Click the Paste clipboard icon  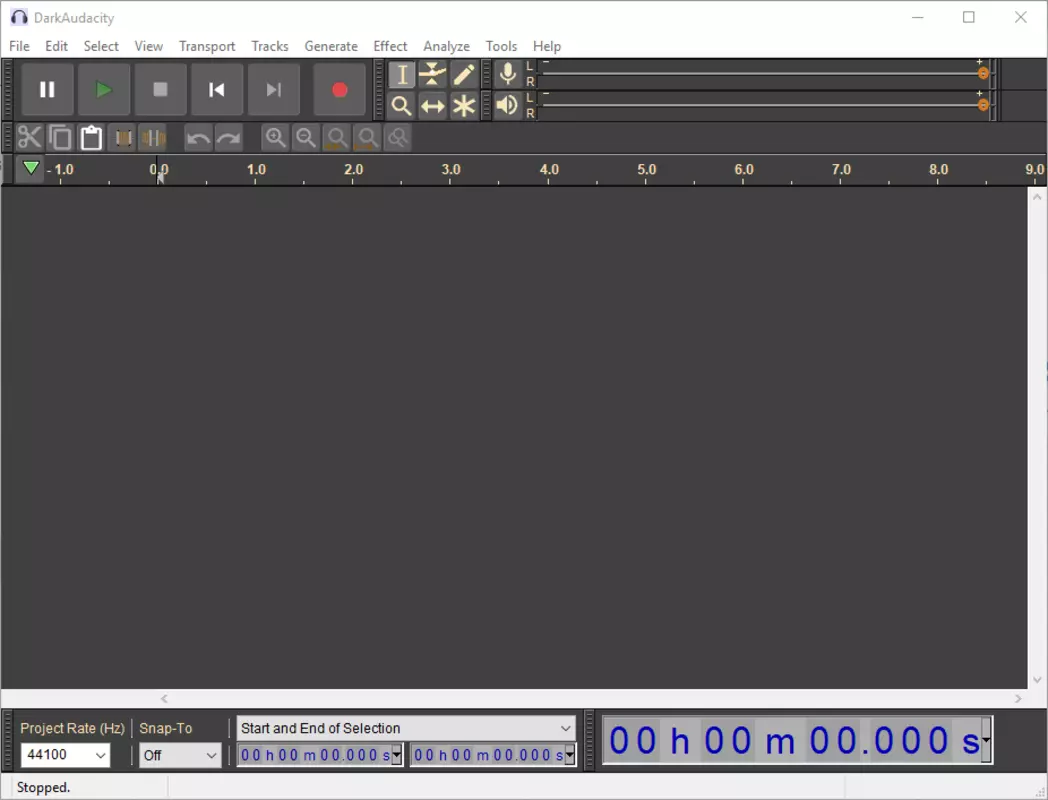[x=91, y=138]
